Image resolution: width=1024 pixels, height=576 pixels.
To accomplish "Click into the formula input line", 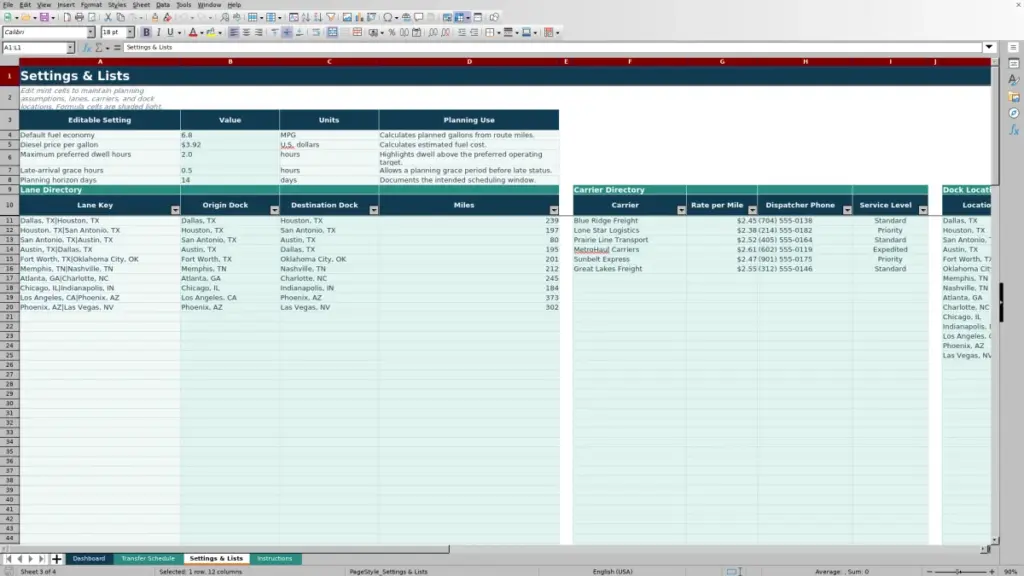I will [x=552, y=47].
